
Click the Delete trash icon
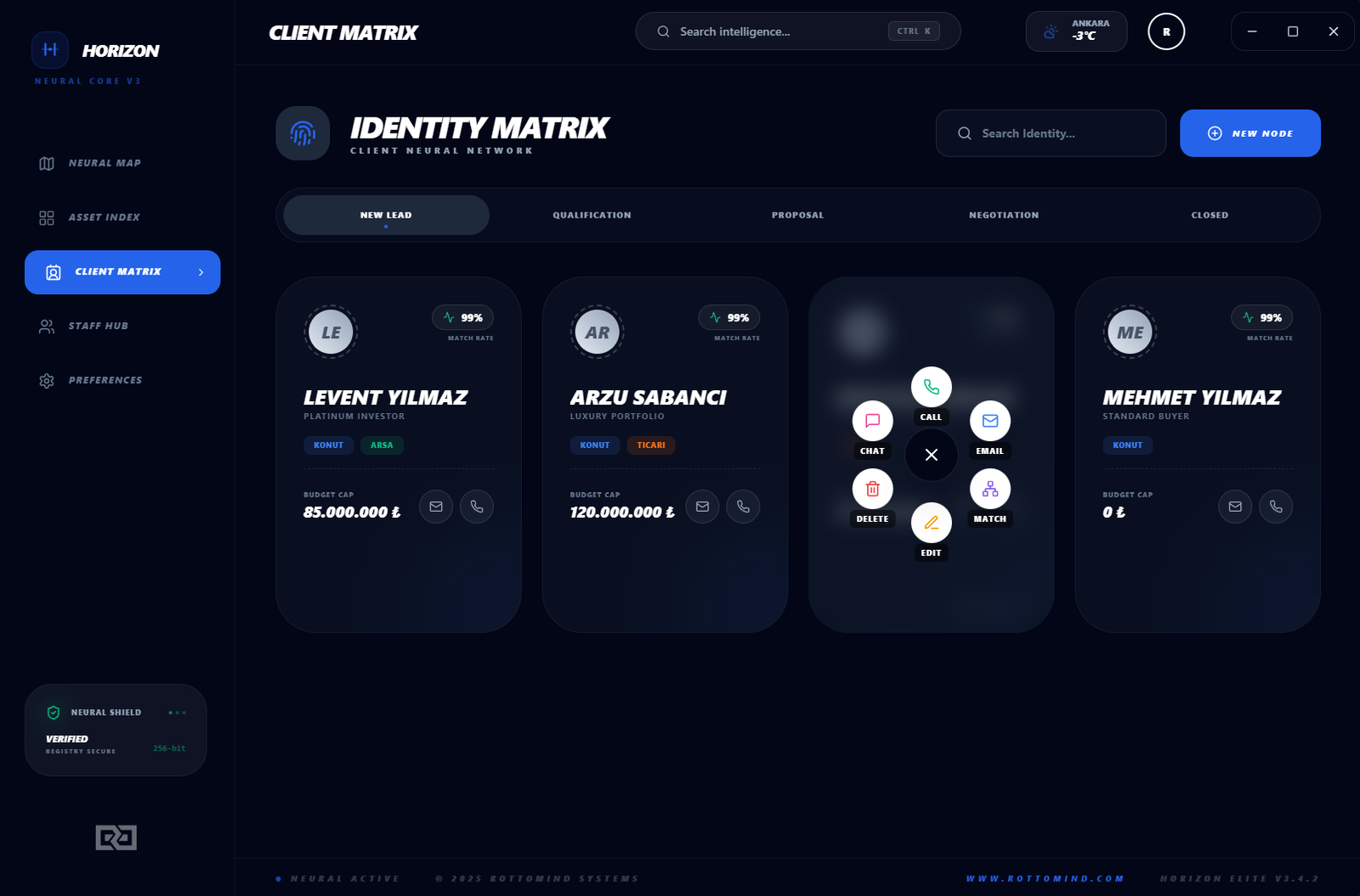coord(872,489)
